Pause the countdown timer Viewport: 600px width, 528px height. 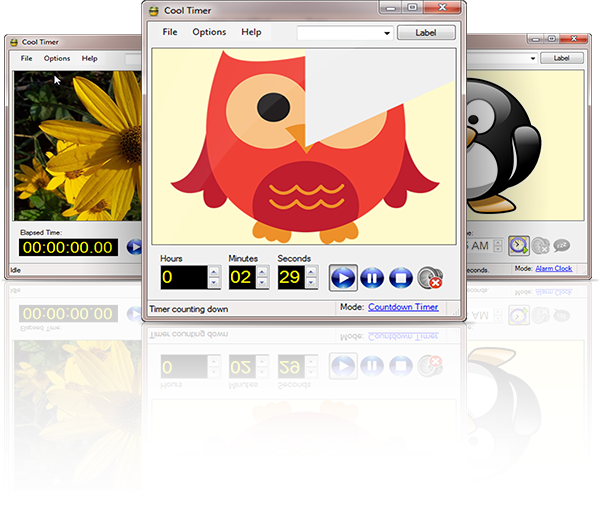372,277
